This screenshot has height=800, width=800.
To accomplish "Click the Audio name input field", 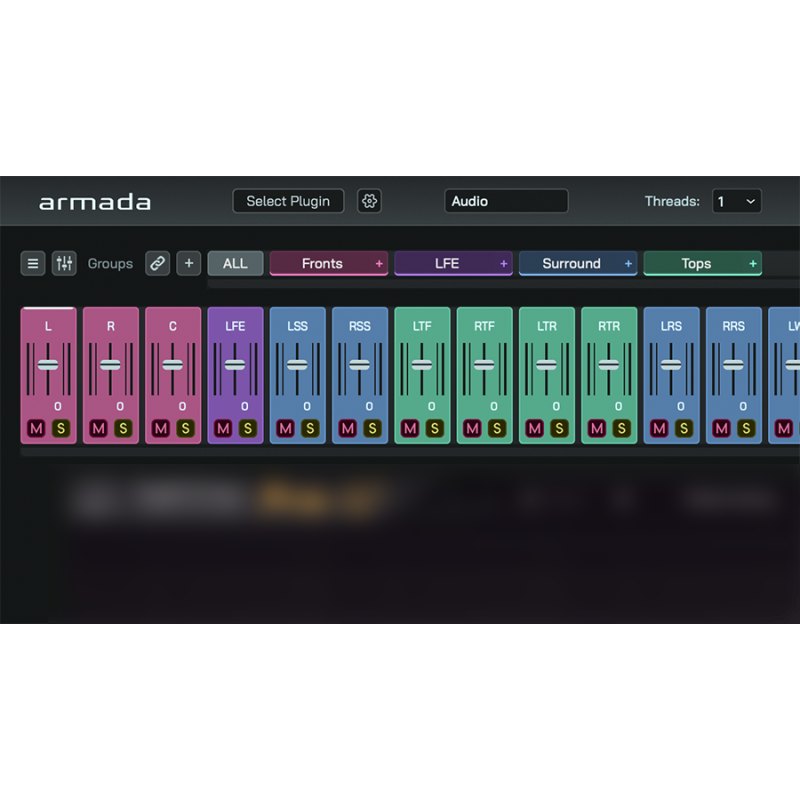I will (x=506, y=201).
